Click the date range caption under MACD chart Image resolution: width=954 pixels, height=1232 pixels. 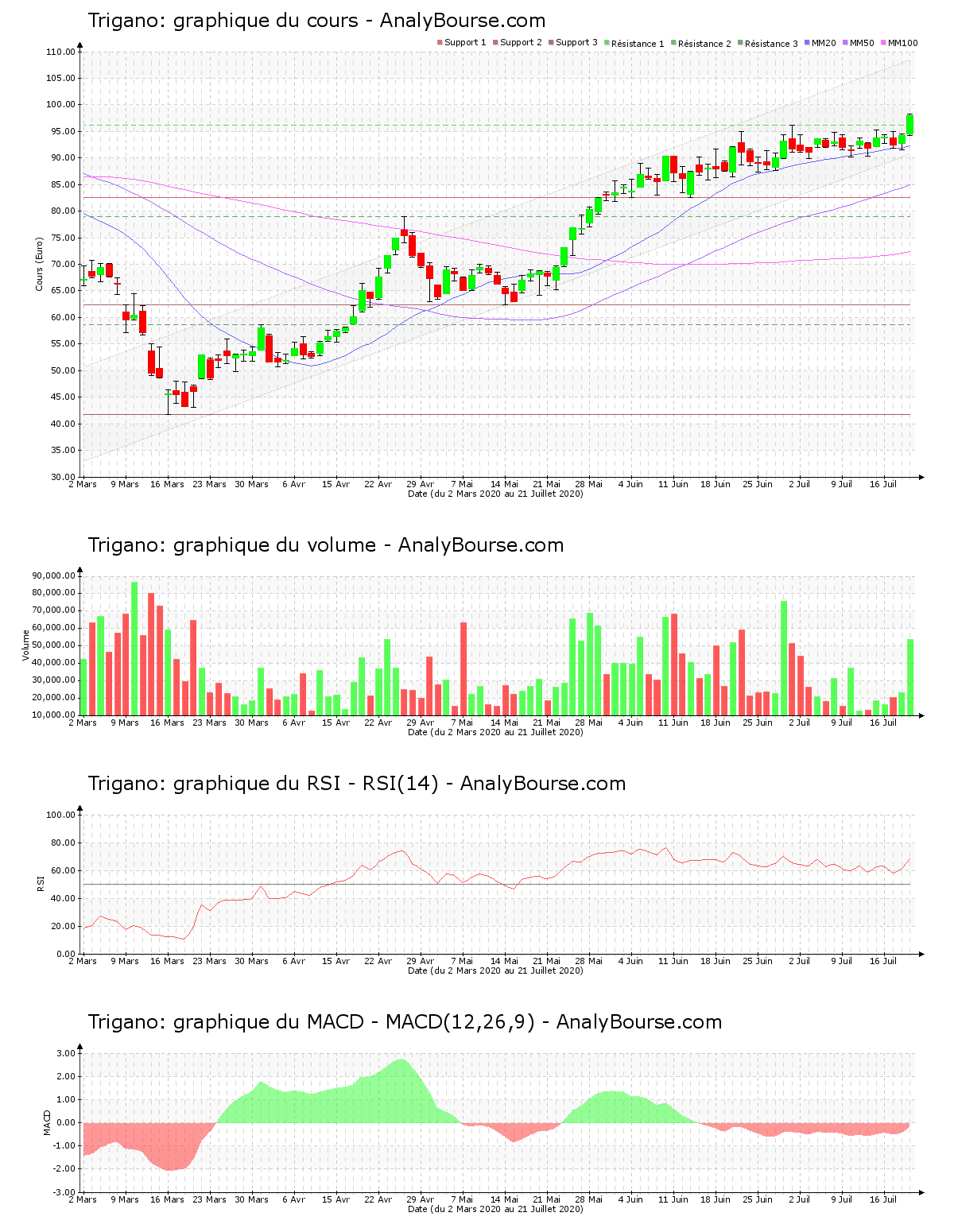pyautogui.click(x=495, y=1209)
